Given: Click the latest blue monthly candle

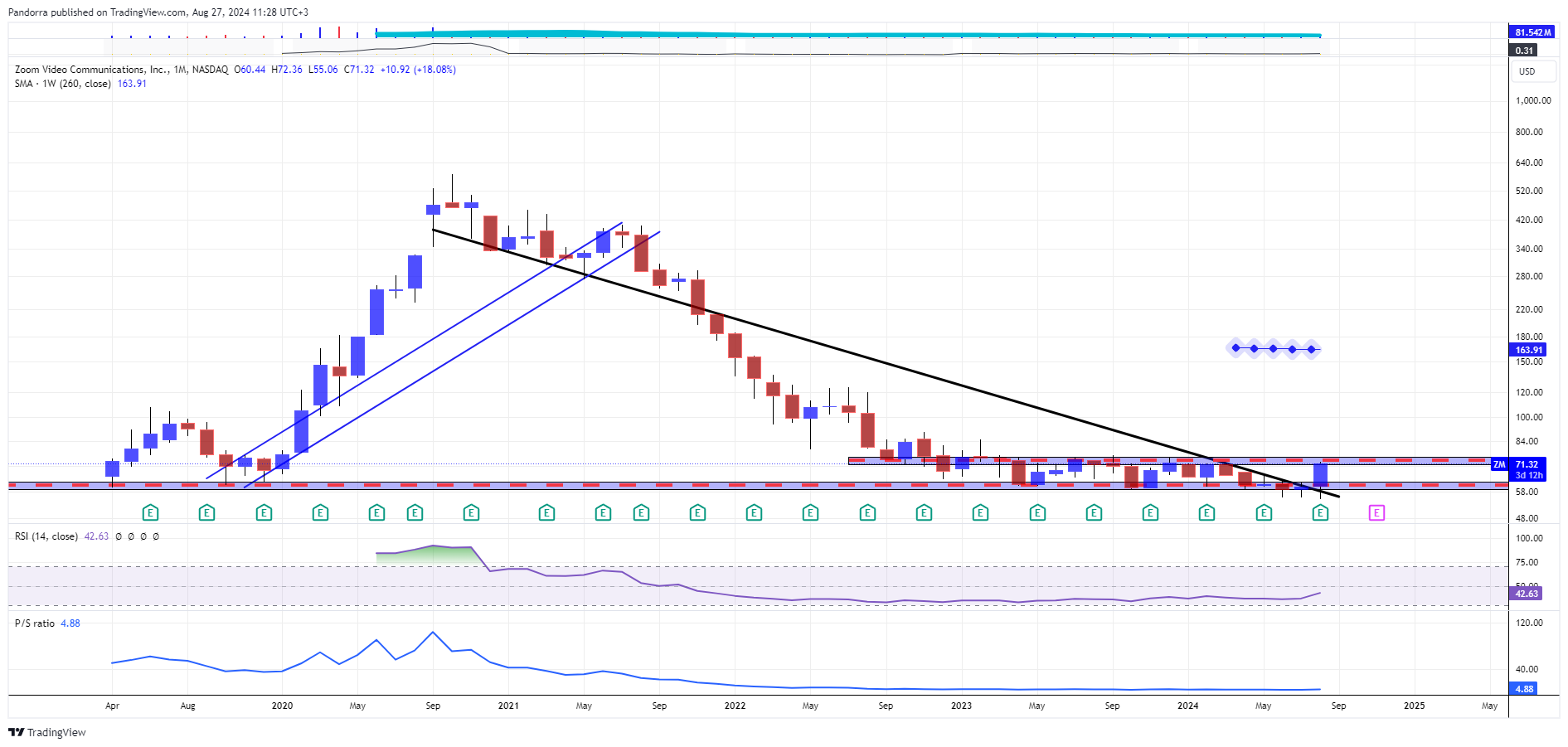Looking at the screenshot, I should 1320,475.
